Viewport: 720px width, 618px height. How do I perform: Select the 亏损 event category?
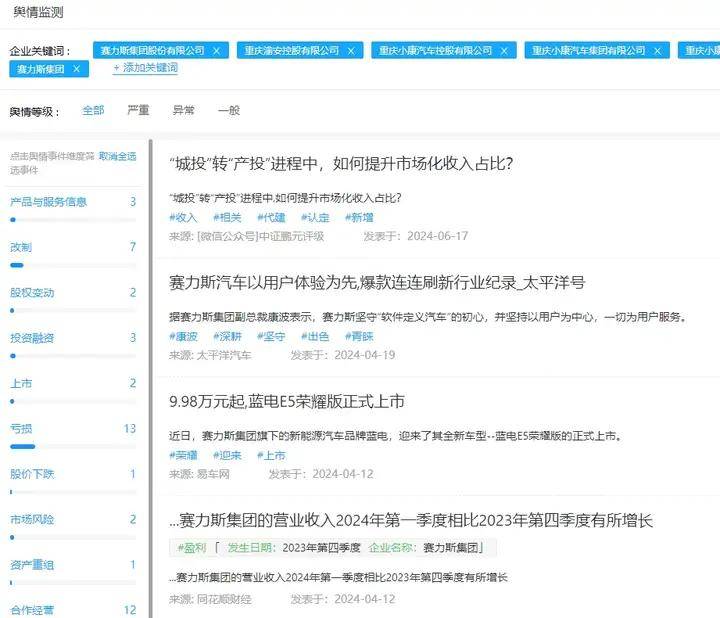tap(21, 429)
